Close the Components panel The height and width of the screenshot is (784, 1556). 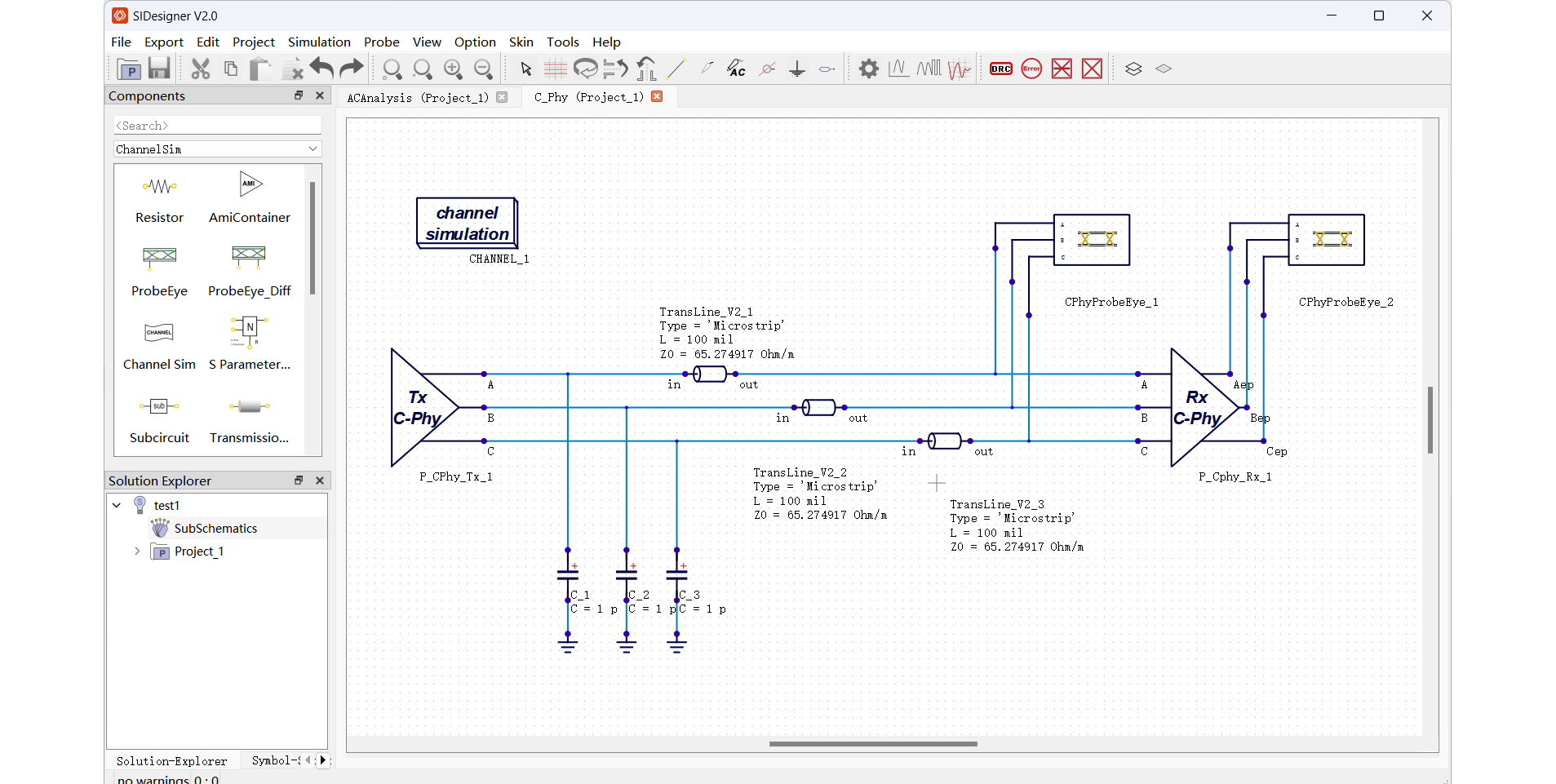(x=320, y=95)
